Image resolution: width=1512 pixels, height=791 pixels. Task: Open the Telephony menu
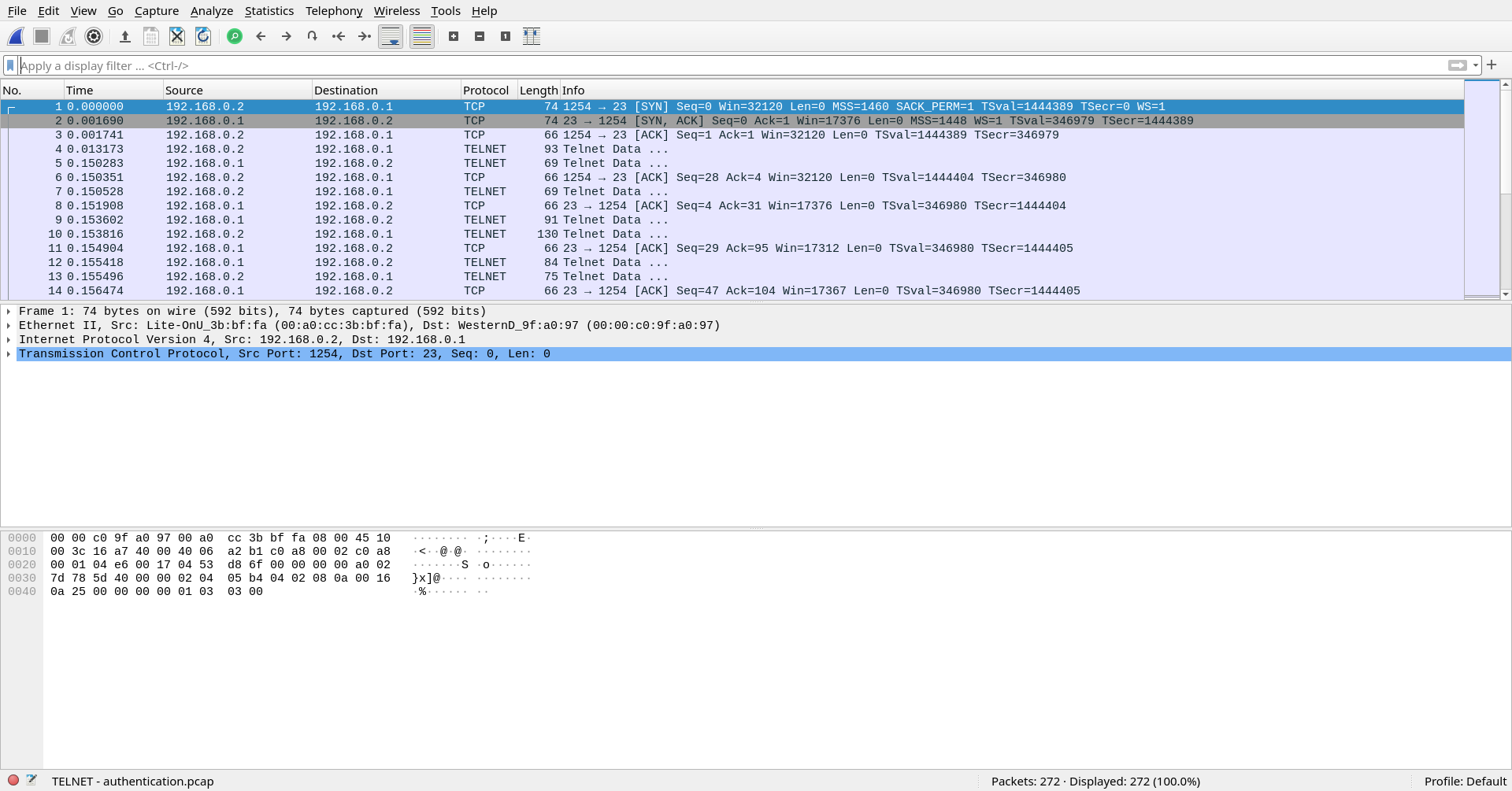[x=334, y=11]
